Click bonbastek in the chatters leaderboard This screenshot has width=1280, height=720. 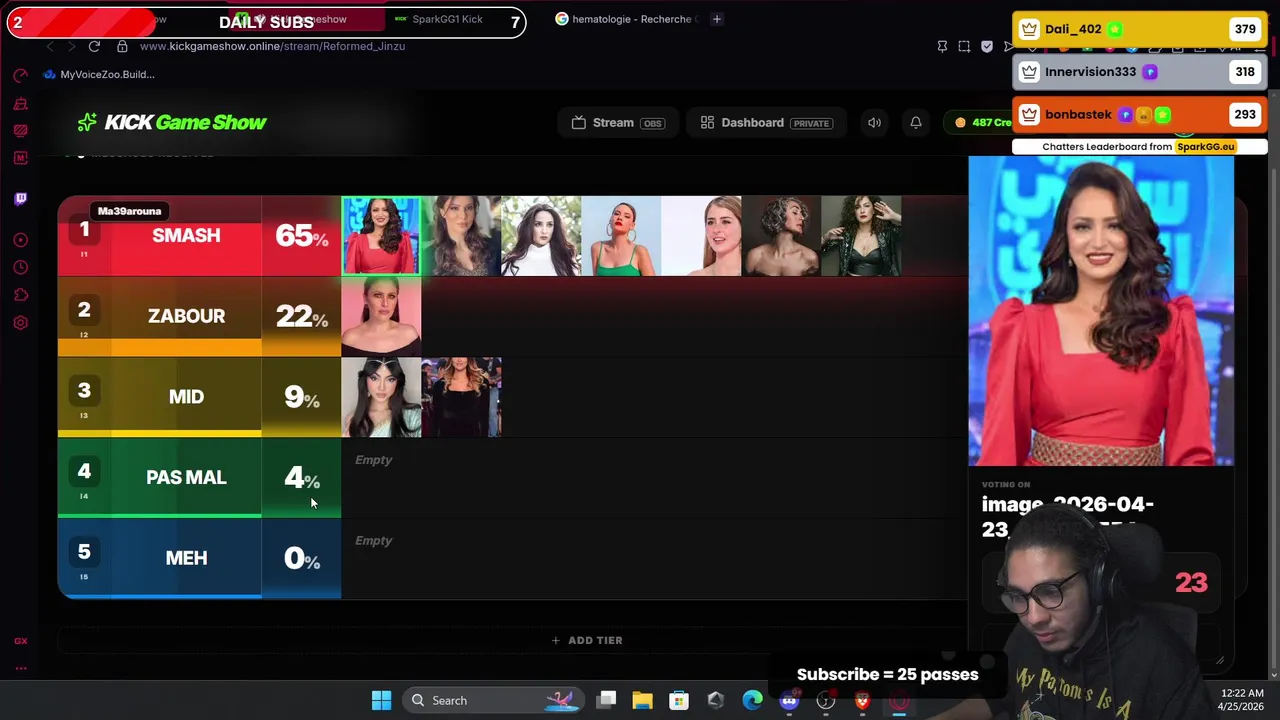1140,114
